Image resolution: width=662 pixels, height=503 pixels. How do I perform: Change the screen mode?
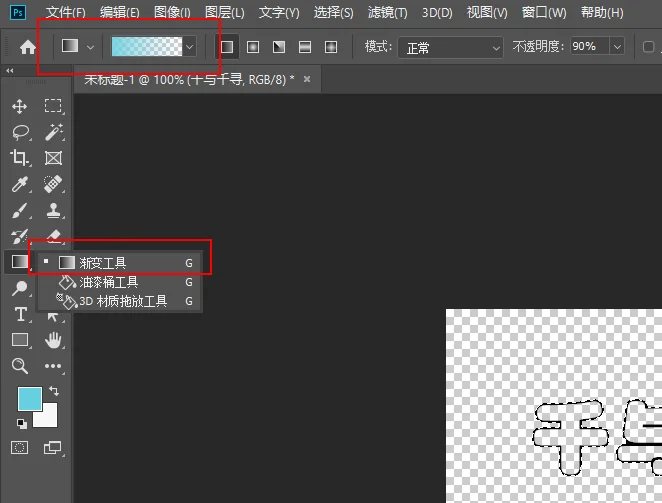[53, 448]
